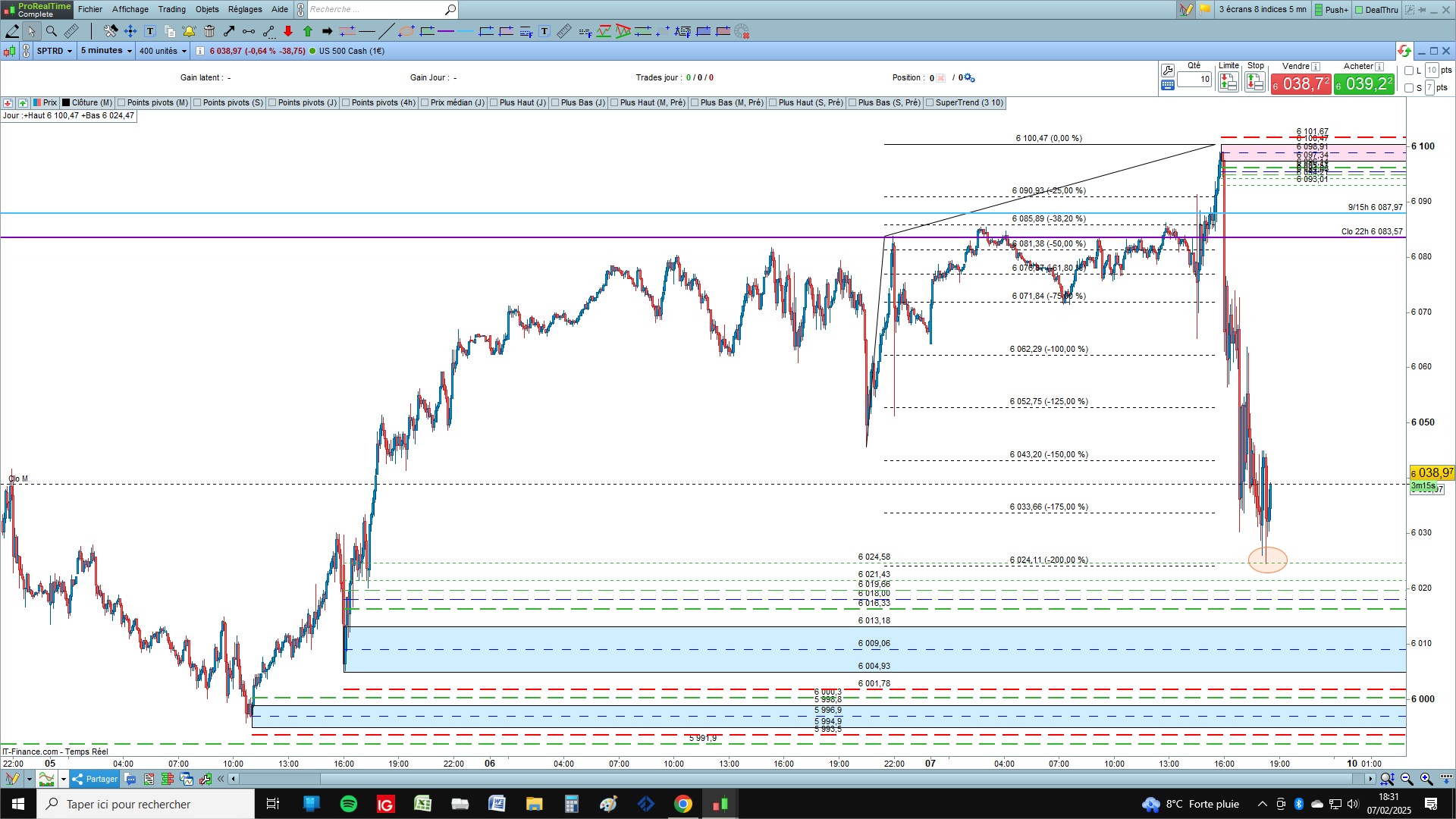
Task: Select the green up arrow drawing tool
Action: tap(308, 31)
